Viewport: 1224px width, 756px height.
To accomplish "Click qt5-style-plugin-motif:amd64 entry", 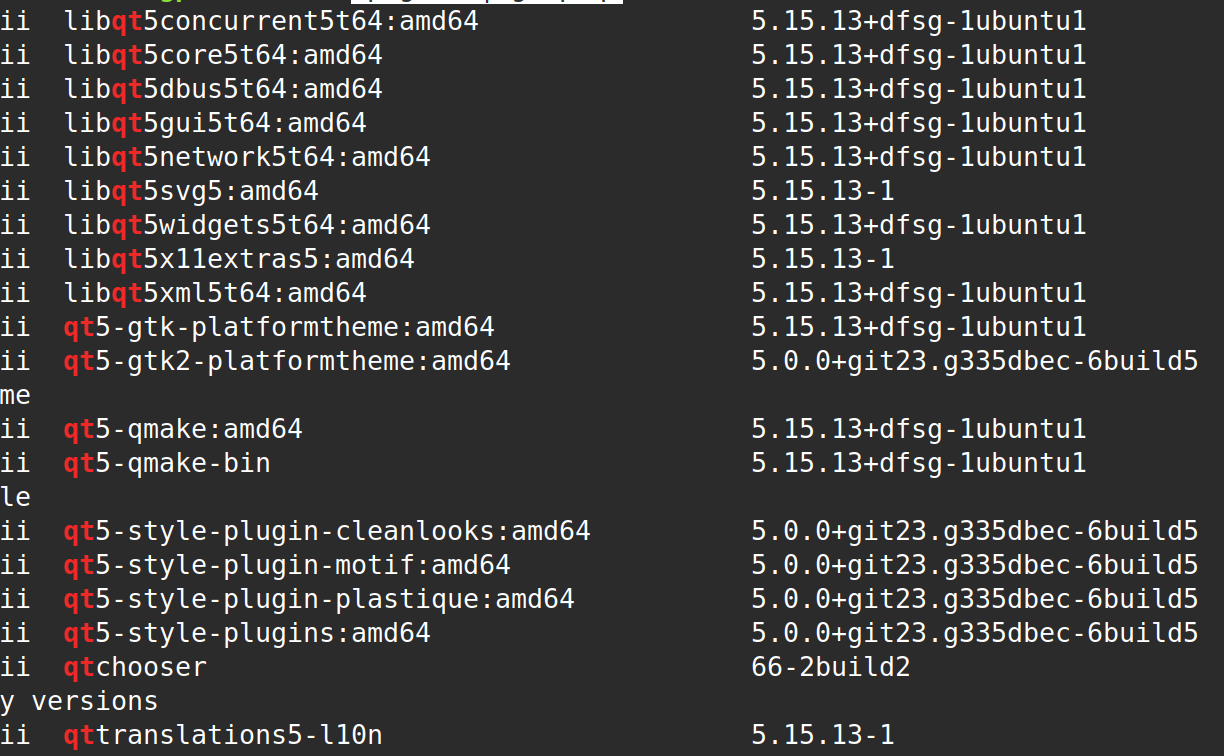I will click(x=287, y=565).
